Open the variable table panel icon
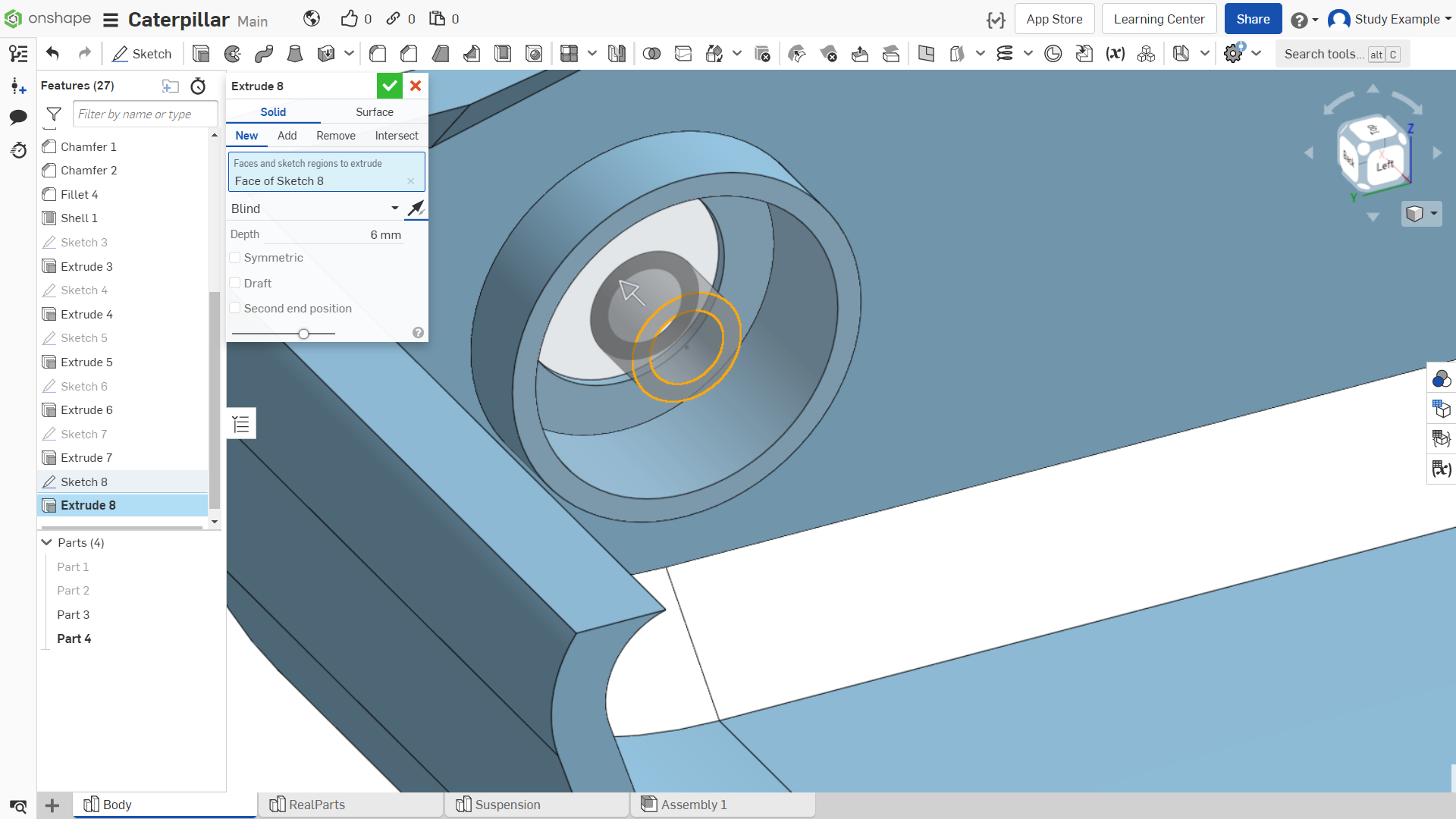This screenshot has width=1456, height=819. pos(1441,469)
